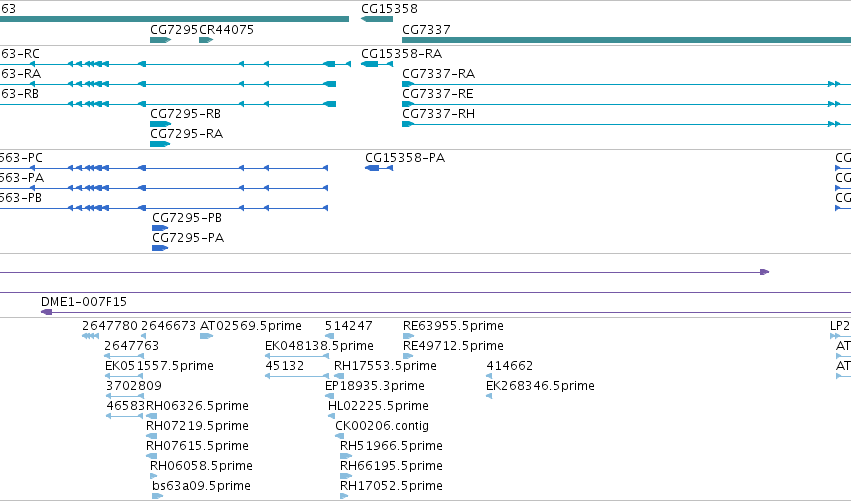The width and height of the screenshot is (851, 501).
Task: Click the CG7295-RB transcript glyph
Action: click(x=161, y=124)
